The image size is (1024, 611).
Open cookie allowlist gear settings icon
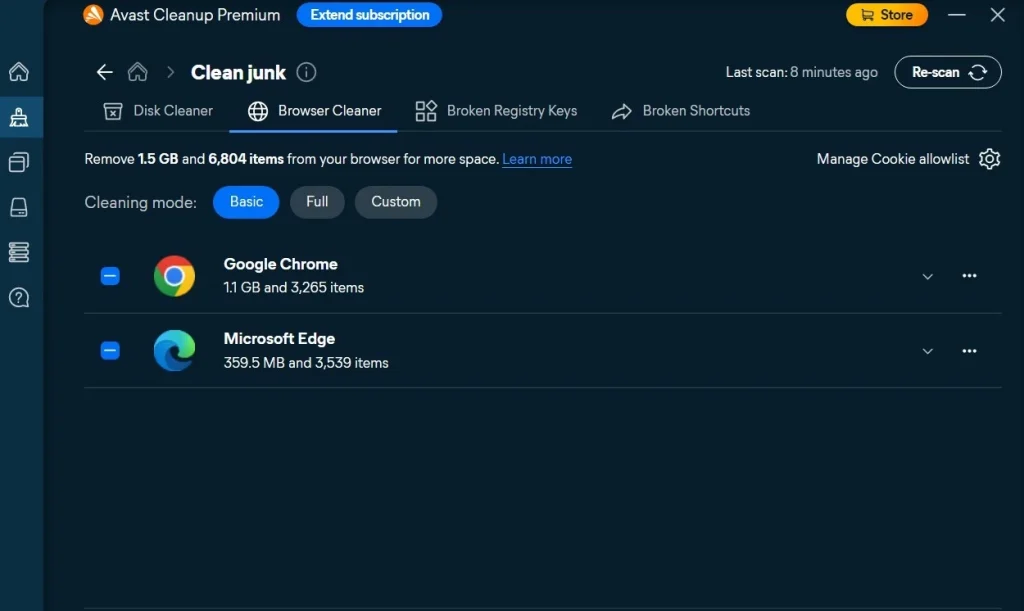click(x=989, y=159)
